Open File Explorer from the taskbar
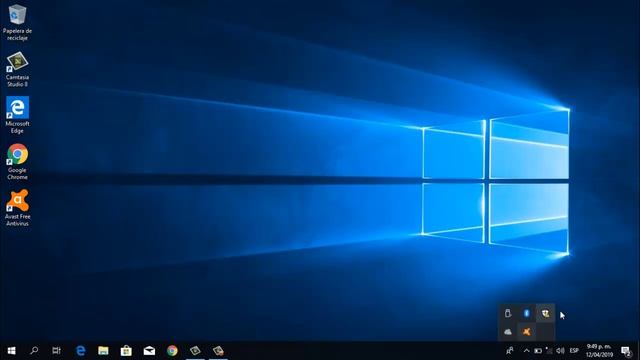This screenshot has height=360, width=640. (103, 351)
